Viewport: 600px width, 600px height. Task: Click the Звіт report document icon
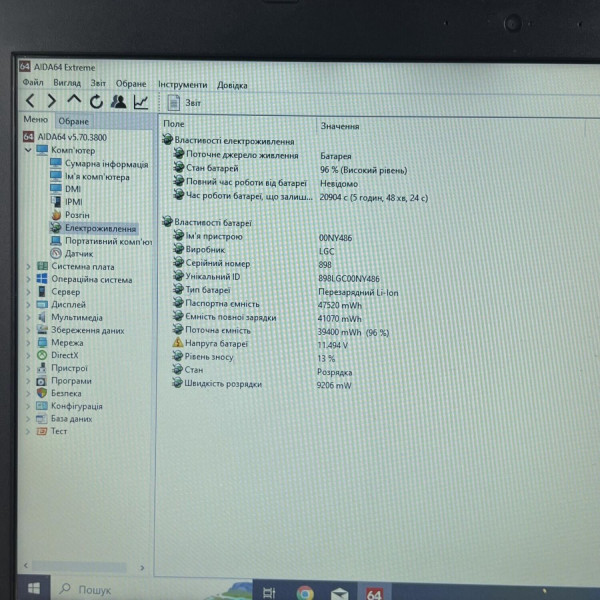click(x=173, y=103)
